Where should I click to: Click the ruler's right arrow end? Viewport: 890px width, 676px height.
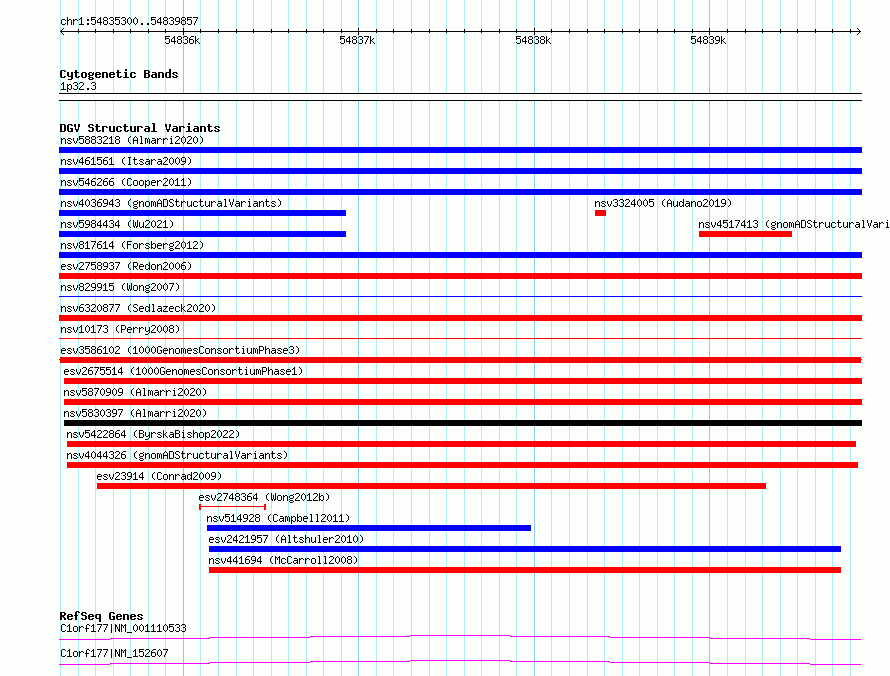pyautogui.click(x=859, y=31)
